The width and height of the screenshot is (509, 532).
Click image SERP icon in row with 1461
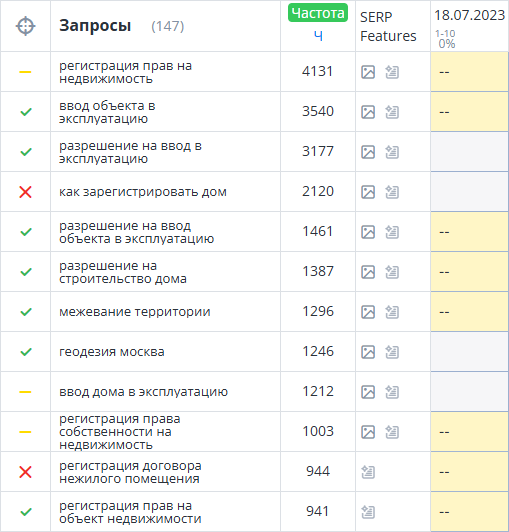[368, 232]
